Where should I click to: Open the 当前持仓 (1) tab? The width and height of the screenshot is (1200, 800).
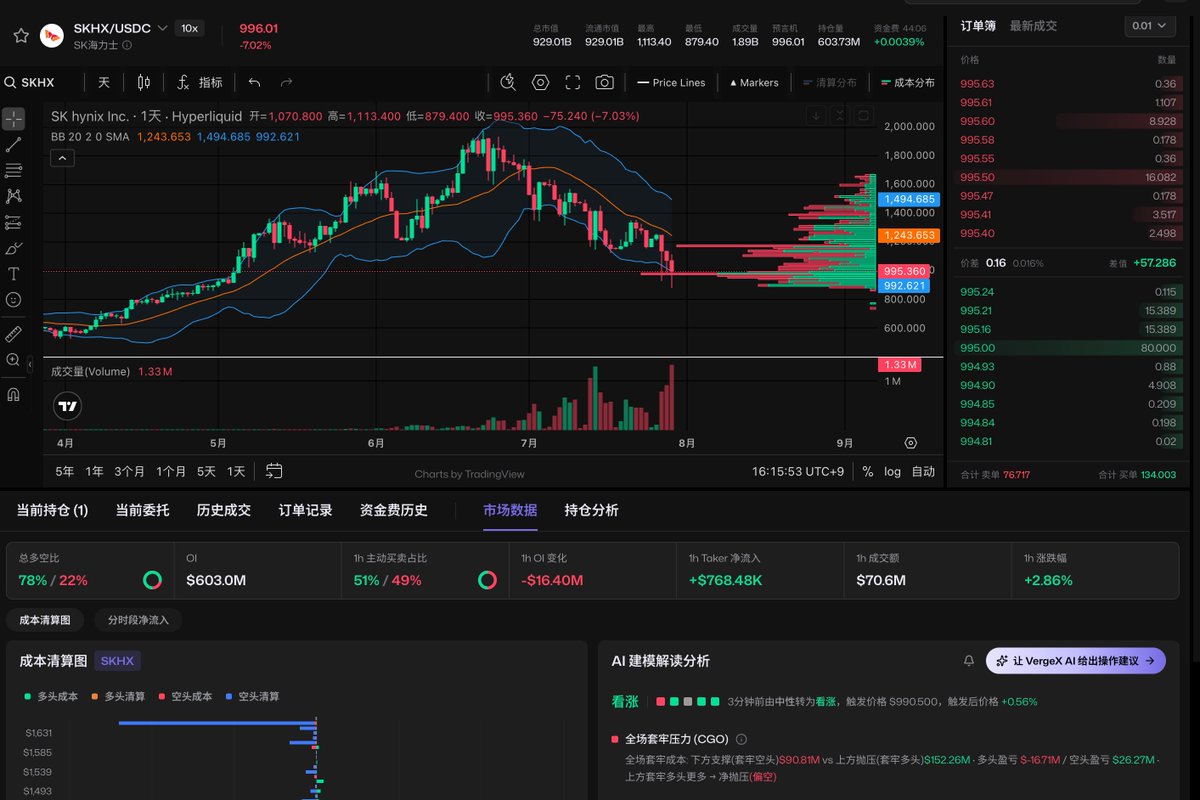point(52,510)
